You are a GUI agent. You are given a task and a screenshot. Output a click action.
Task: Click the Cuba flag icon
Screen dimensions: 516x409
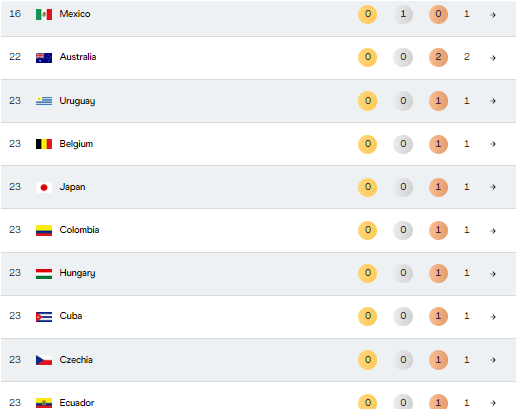click(44, 317)
